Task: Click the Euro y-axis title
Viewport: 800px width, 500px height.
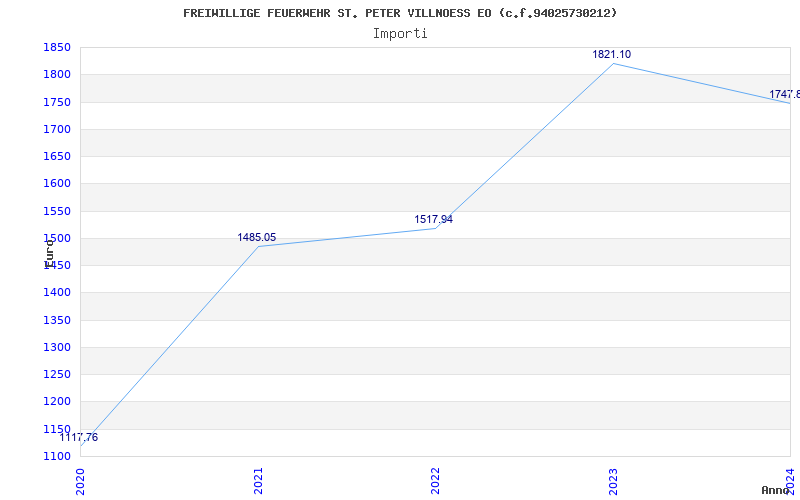Action: (x=49, y=253)
